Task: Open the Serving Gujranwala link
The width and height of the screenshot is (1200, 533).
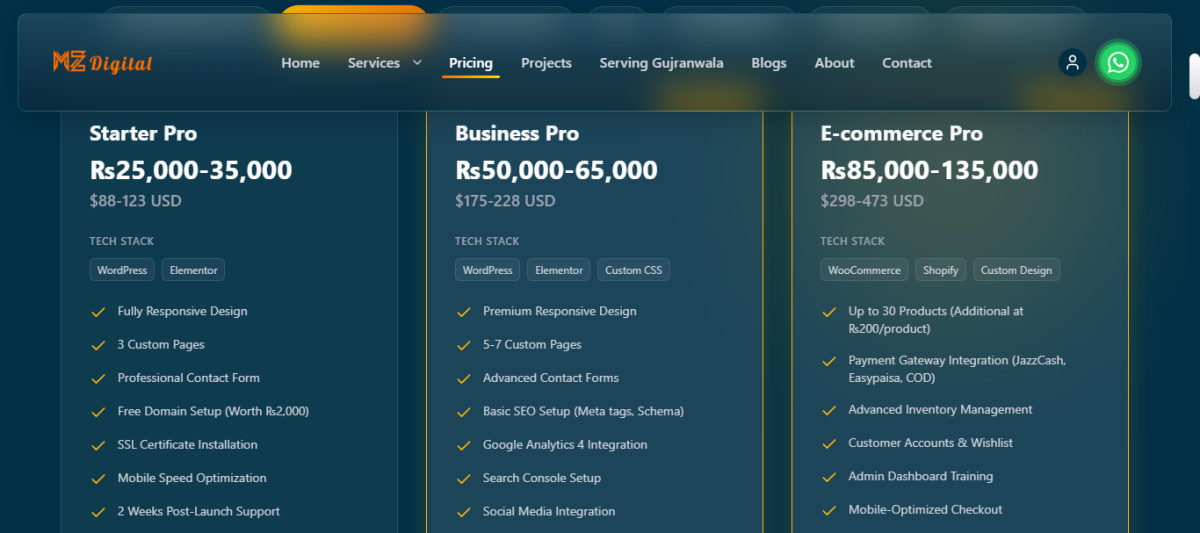Action: tap(661, 63)
